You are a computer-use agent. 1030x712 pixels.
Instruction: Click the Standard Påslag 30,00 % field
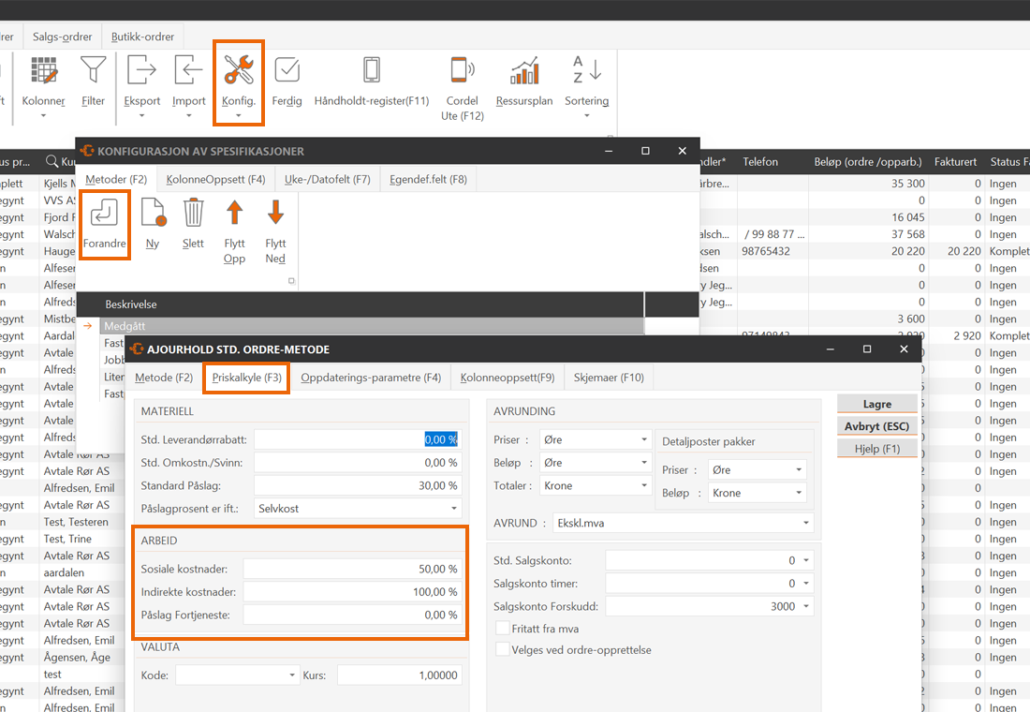357,485
